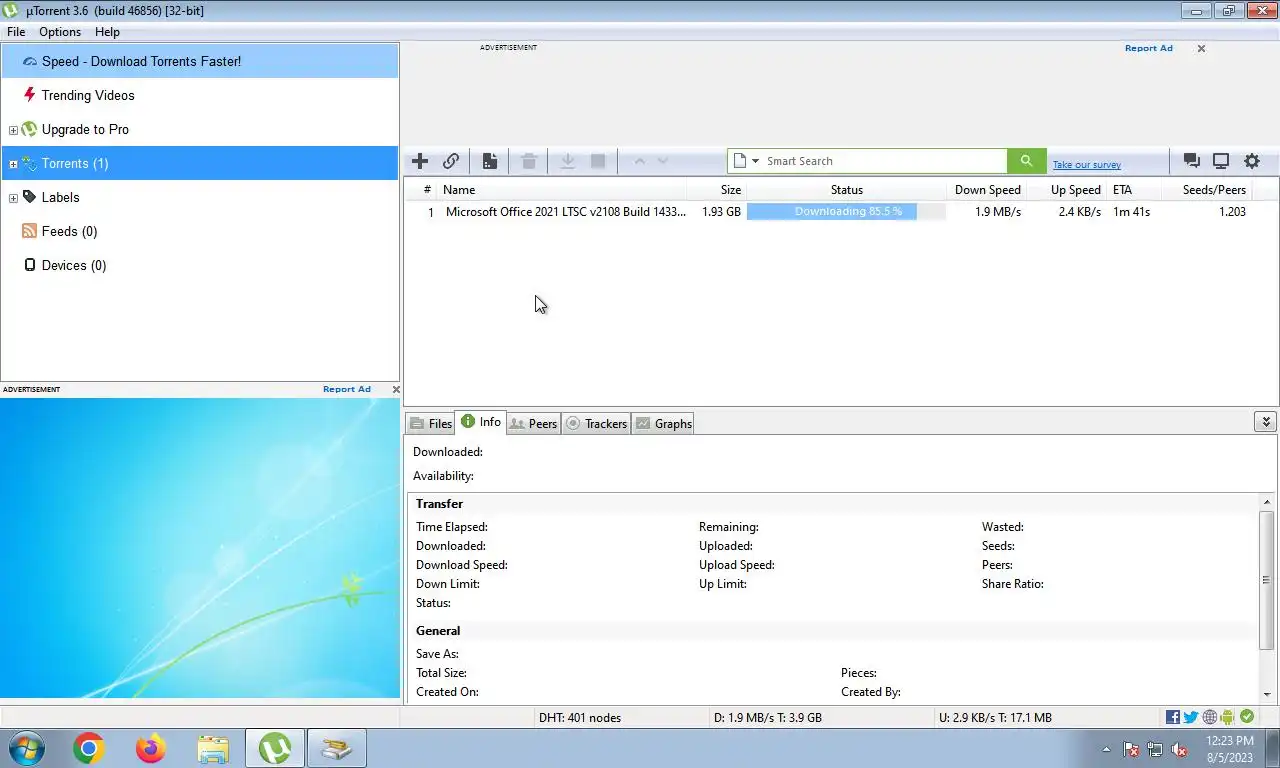Viewport: 1280px width, 768px height.
Task: Close the top advertisement banner
Action: point(1201,48)
